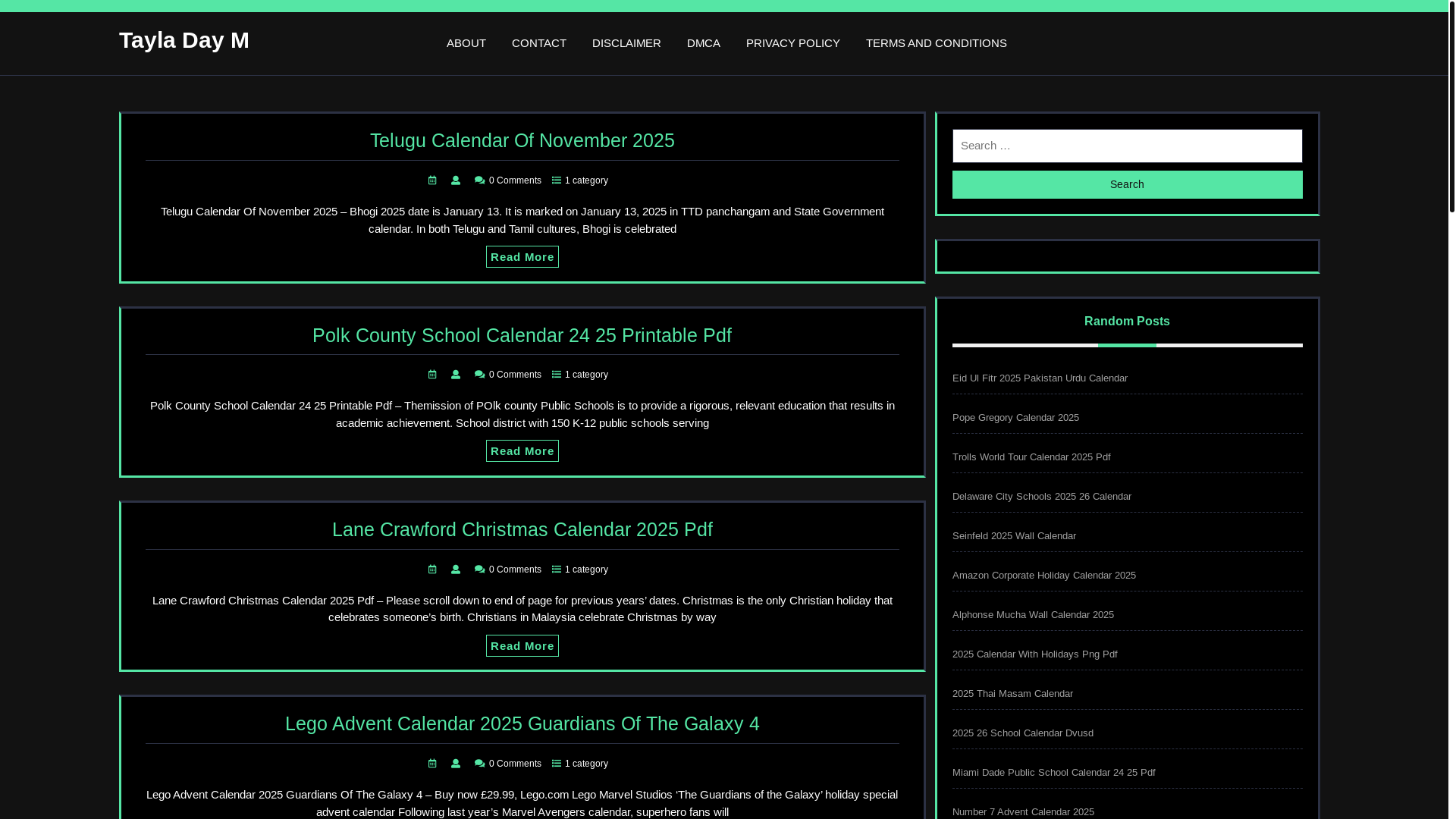
Task: Click the comments icon under Lane Crawford post
Action: 479,570
